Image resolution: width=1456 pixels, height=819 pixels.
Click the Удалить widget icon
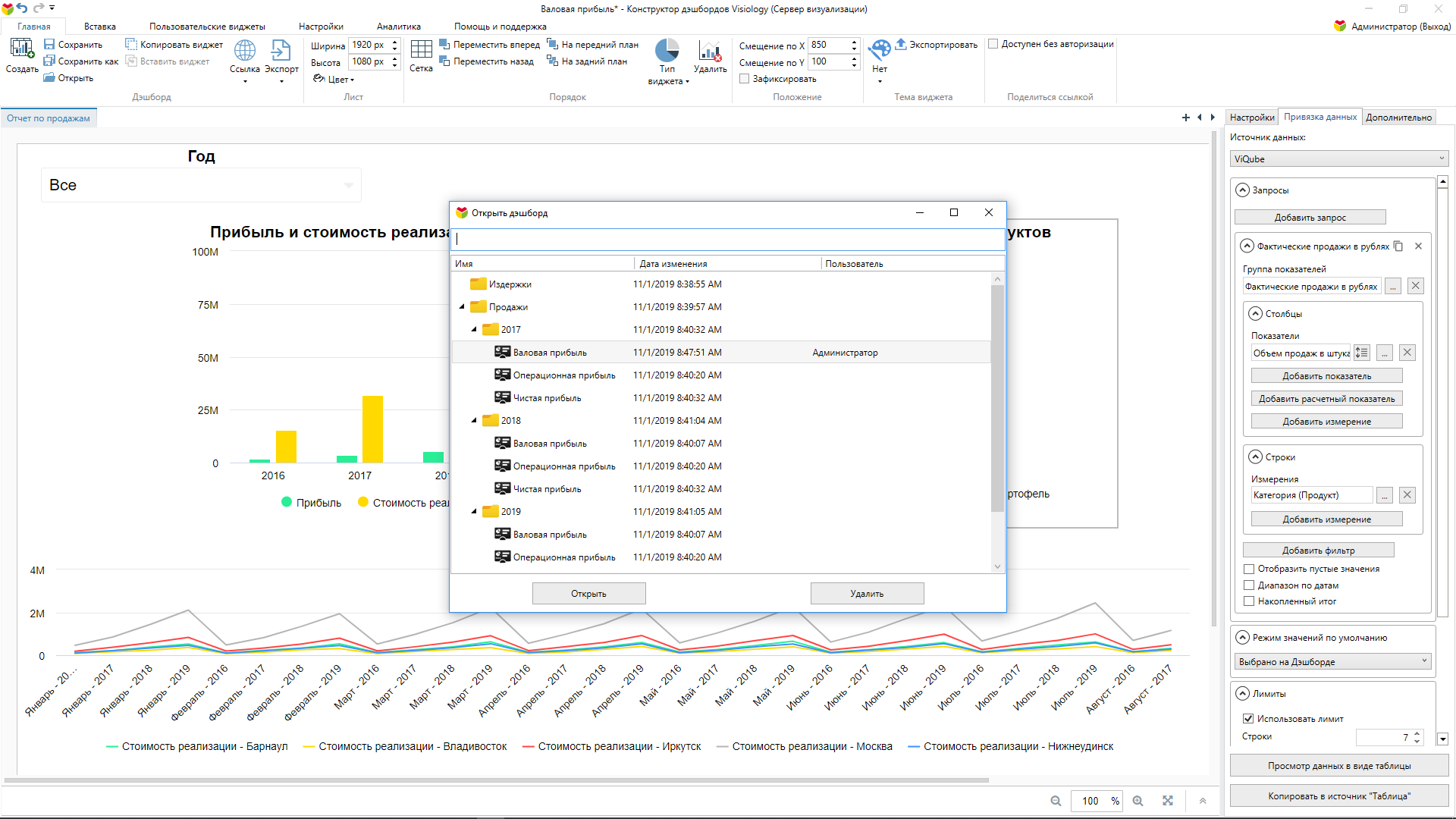710,51
